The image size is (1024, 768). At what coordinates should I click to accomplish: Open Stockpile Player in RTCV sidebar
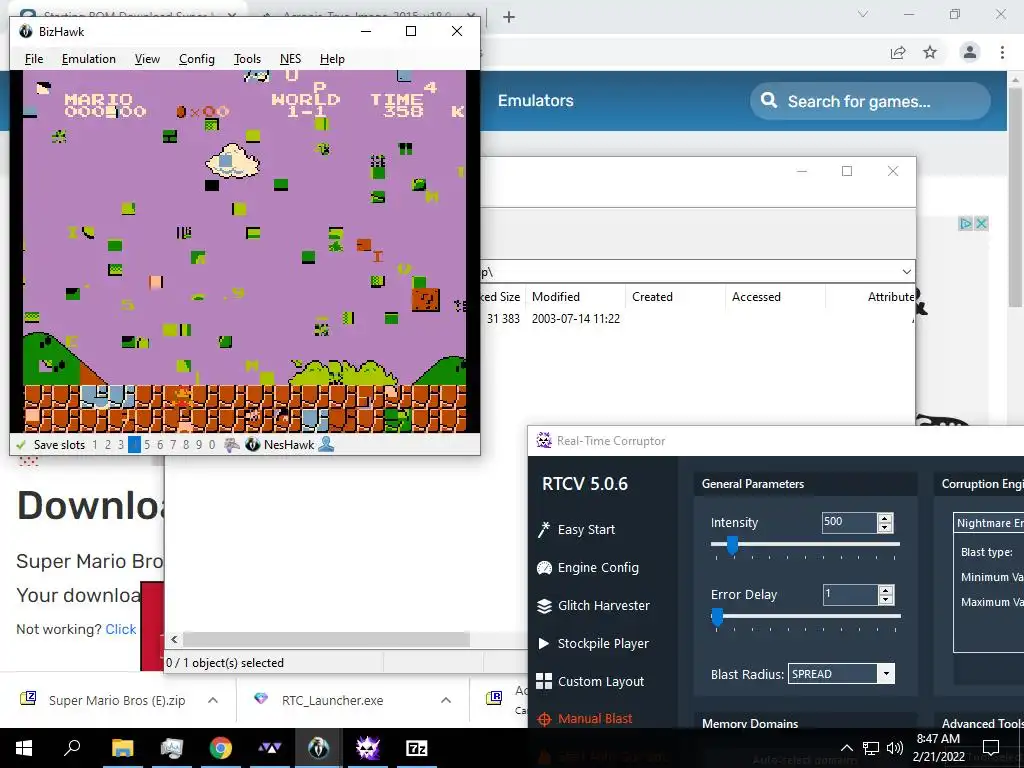(593, 643)
